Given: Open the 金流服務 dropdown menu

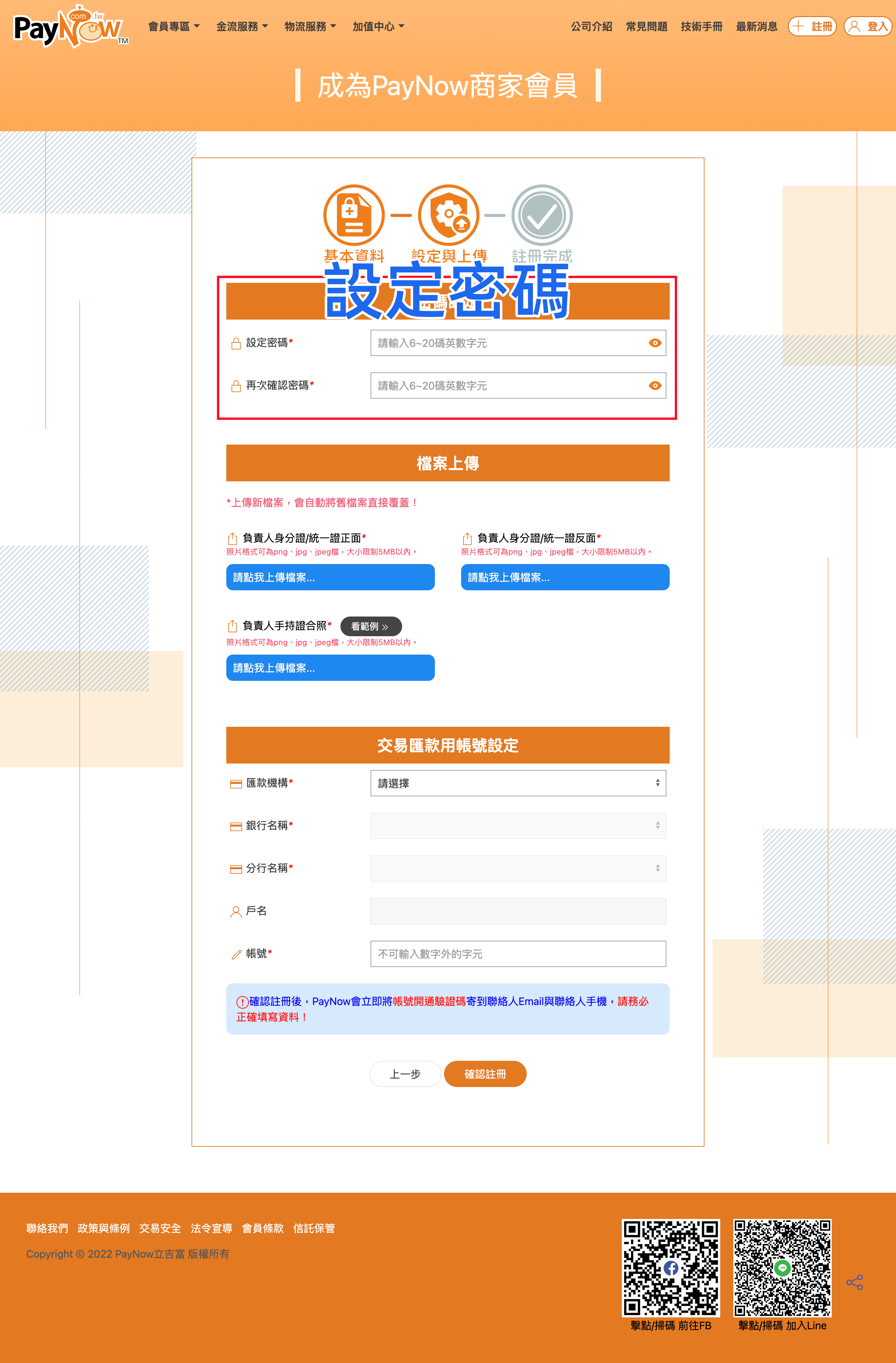Looking at the screenshot, I should pos(242,26).
